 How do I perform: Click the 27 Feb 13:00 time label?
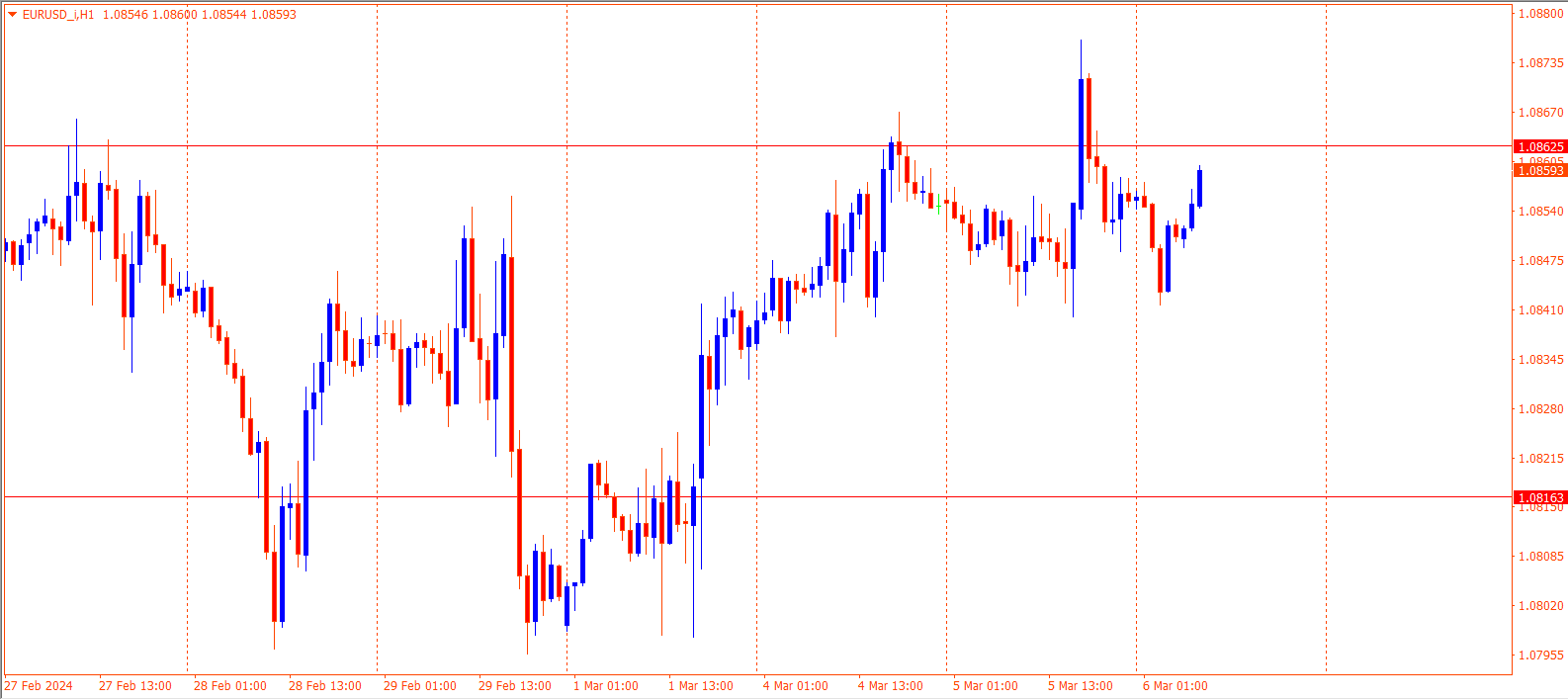point(135,686)
